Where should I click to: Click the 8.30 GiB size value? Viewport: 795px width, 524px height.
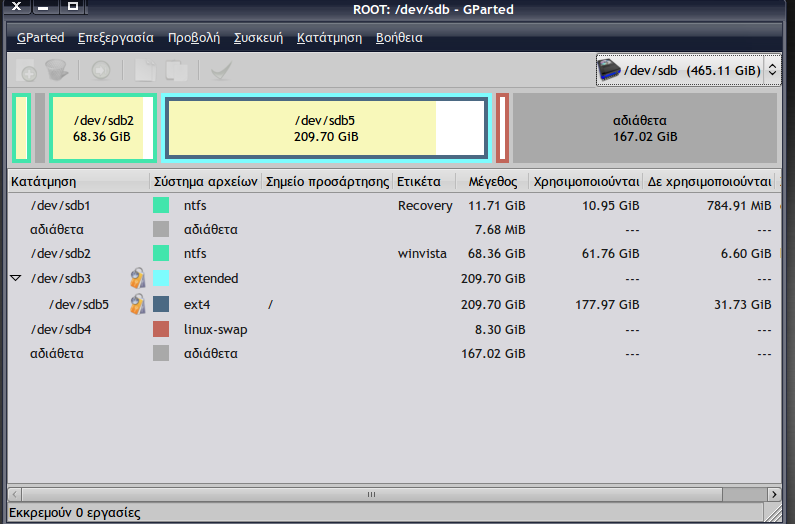tap(500, 330)
